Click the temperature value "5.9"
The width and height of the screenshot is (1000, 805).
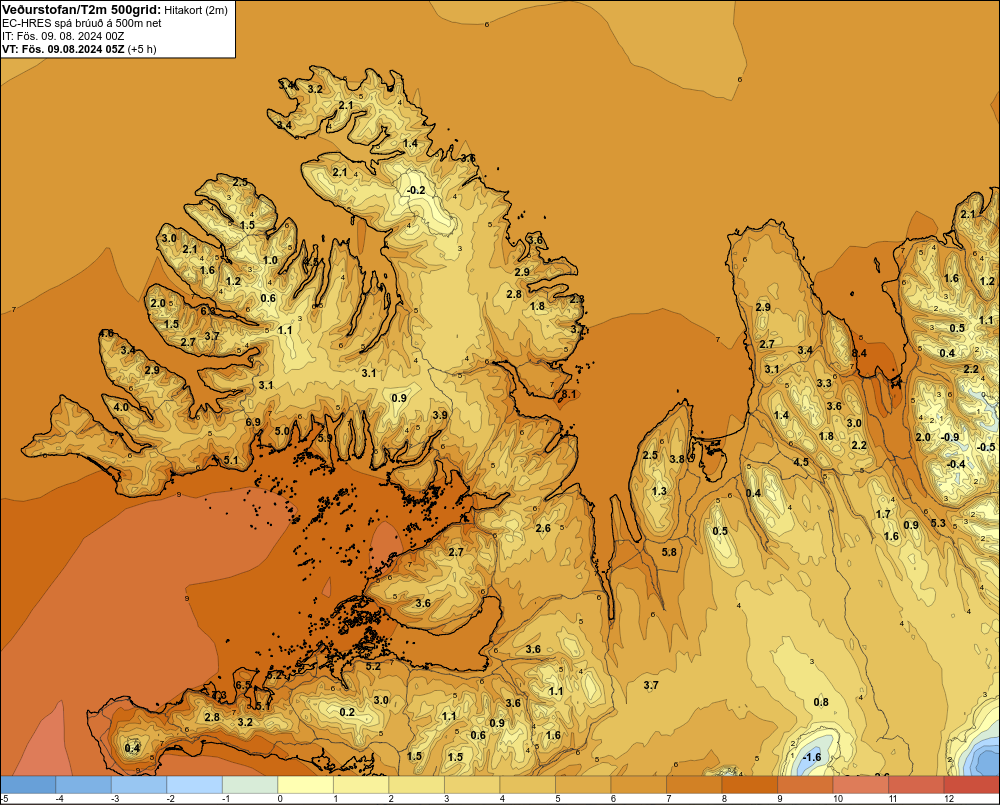click(x=325, y=438)
